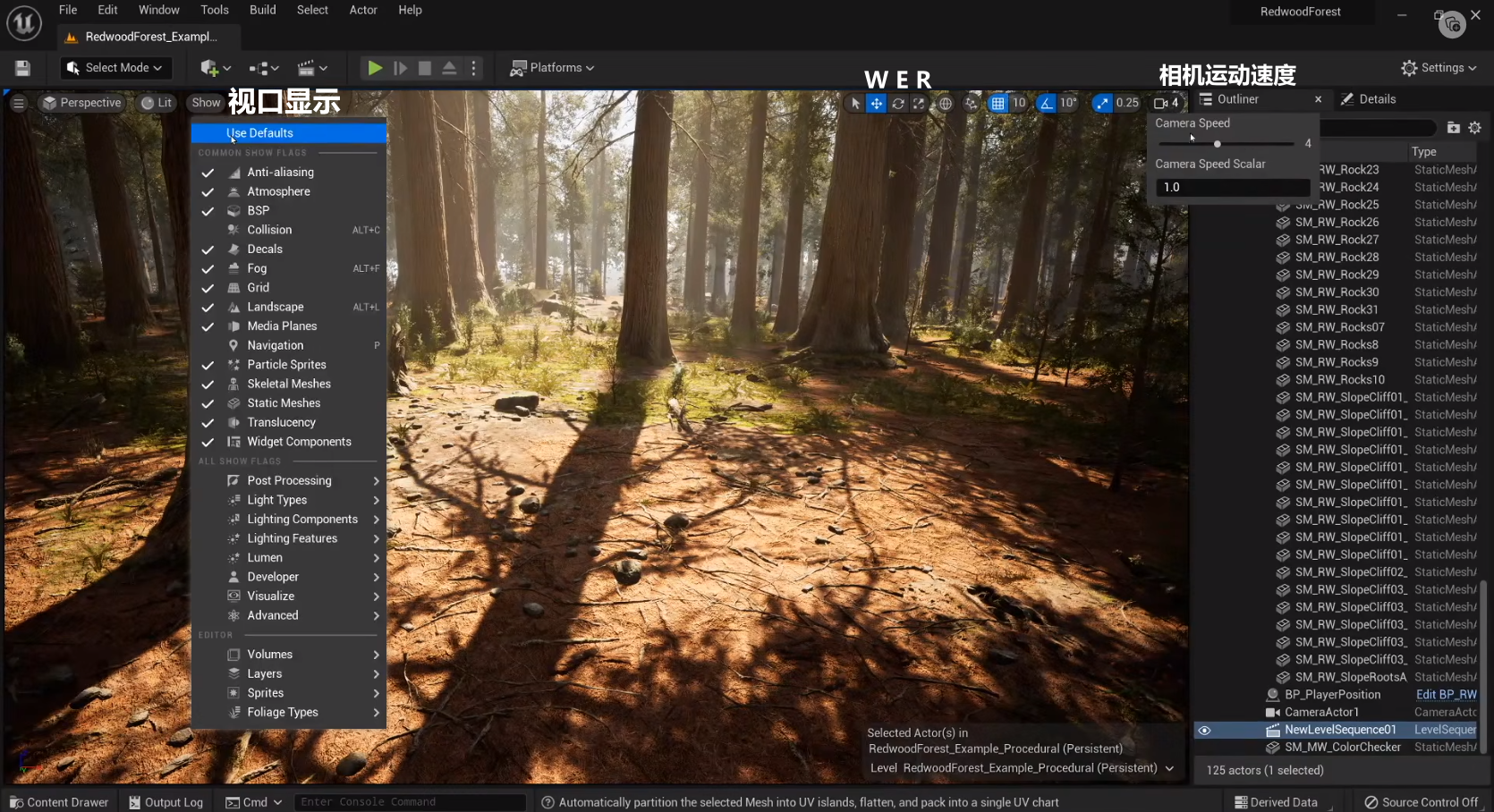Select CameraActor1 in the Outliner
Screen dimensions: 1494x812
[1321, 713]
